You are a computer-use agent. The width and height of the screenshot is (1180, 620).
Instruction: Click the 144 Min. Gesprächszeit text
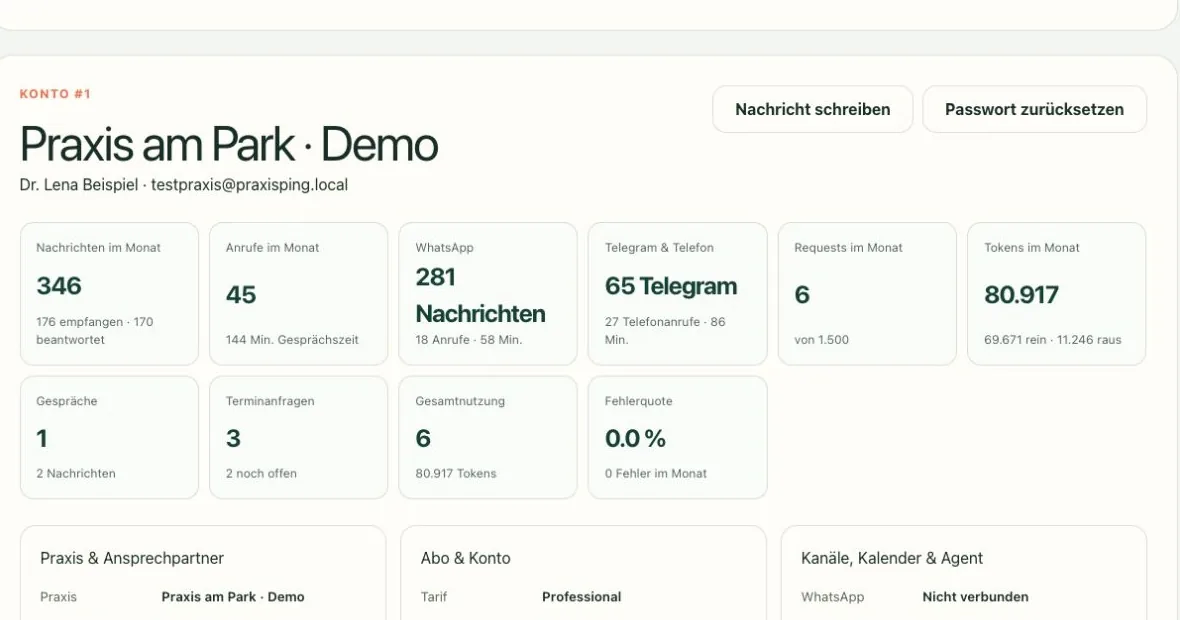tap(292, 340)
